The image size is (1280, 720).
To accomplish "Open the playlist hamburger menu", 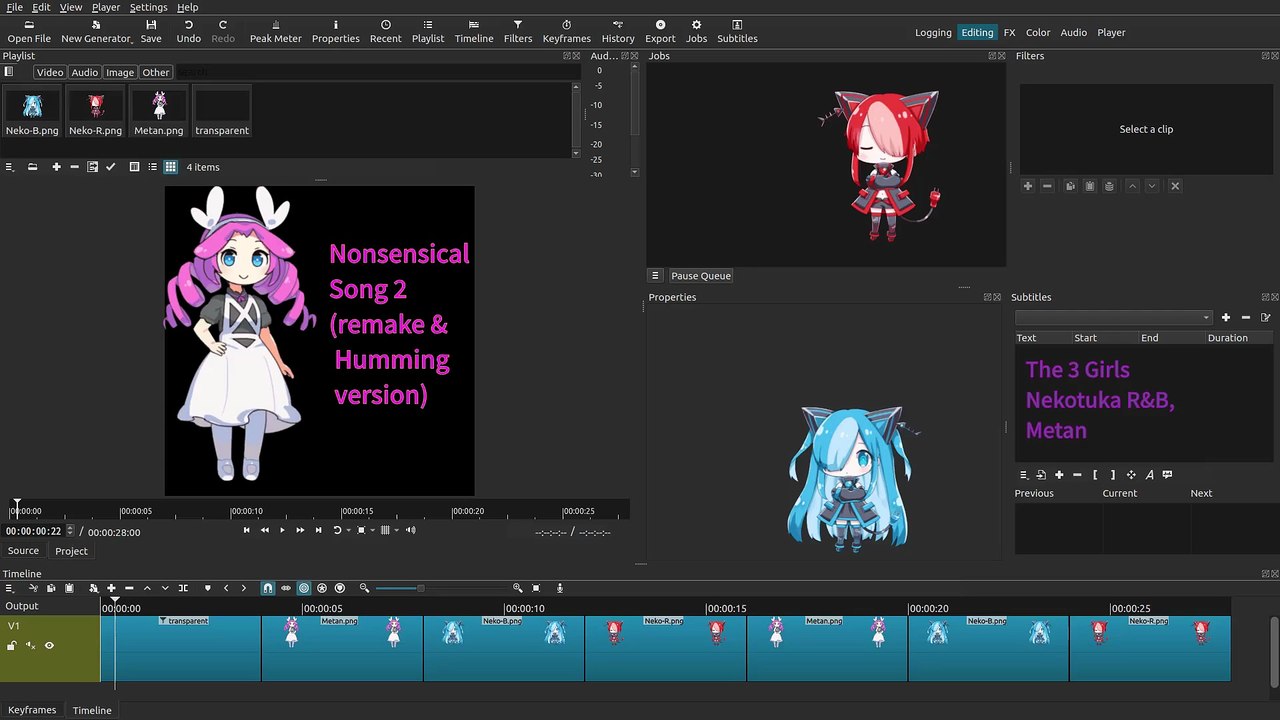I will click(x=9, y=167).
